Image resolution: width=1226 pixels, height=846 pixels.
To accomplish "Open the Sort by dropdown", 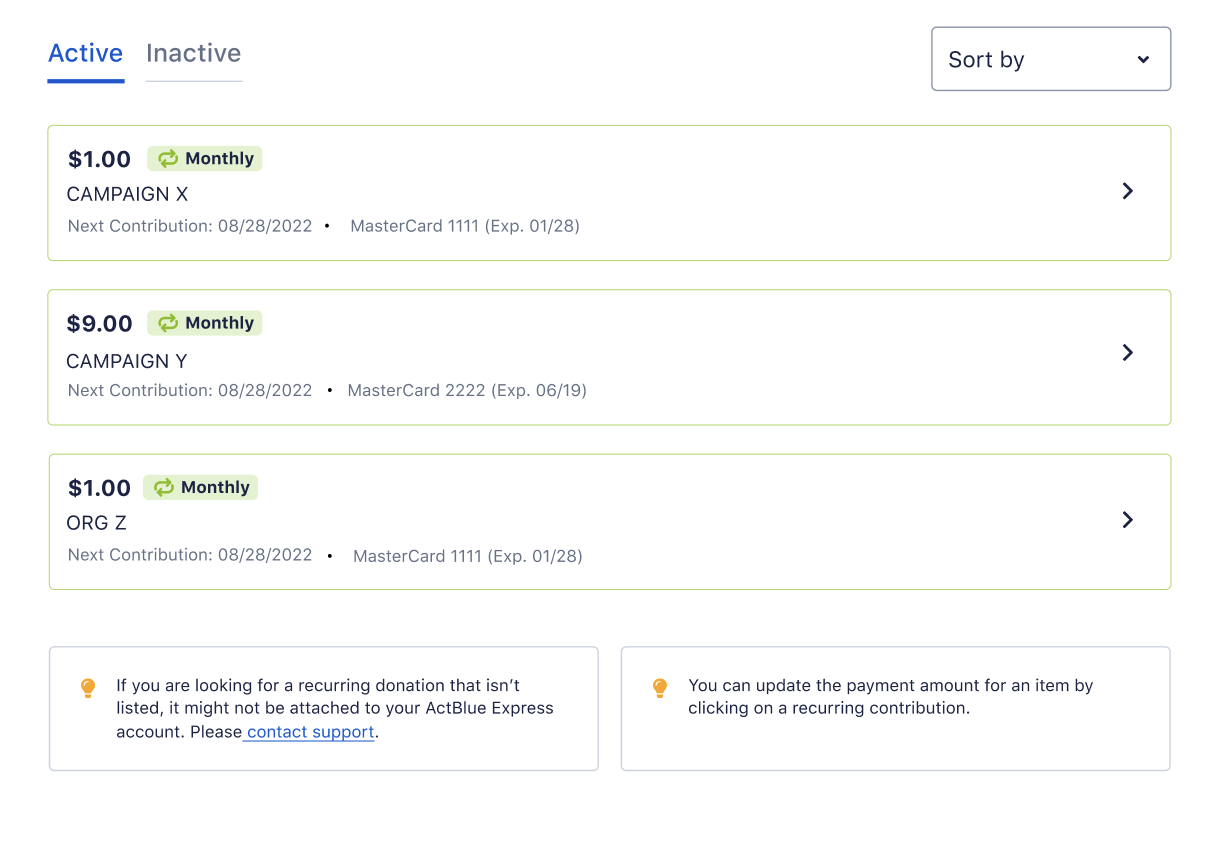I will [1050, 59].
